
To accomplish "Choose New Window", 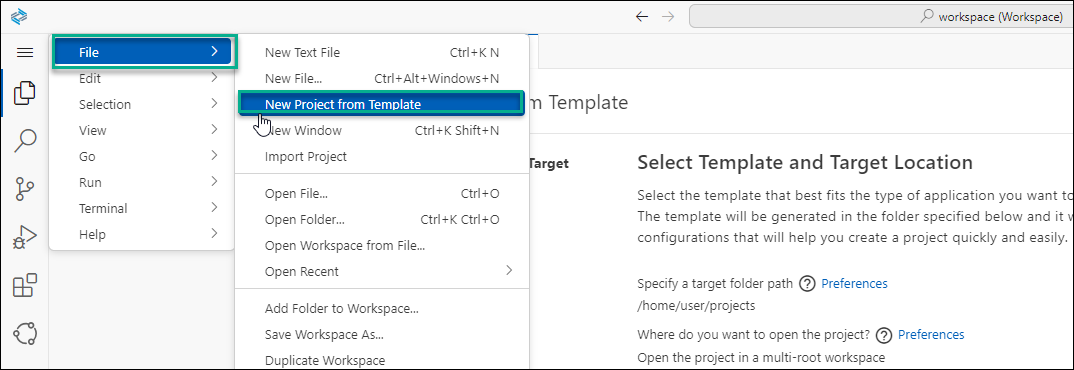I will 382,130.
